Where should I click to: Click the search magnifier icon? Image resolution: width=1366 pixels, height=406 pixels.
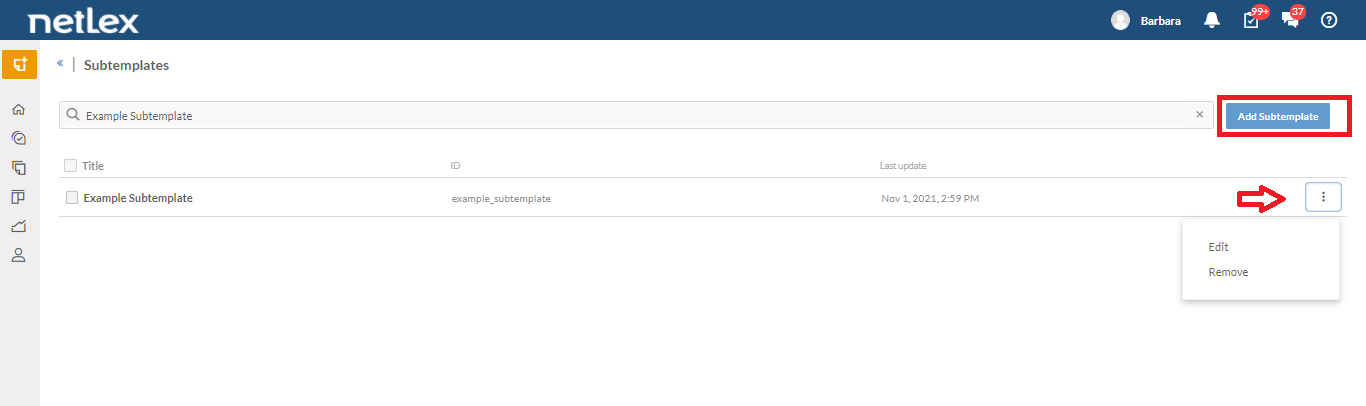pos(73,115)
